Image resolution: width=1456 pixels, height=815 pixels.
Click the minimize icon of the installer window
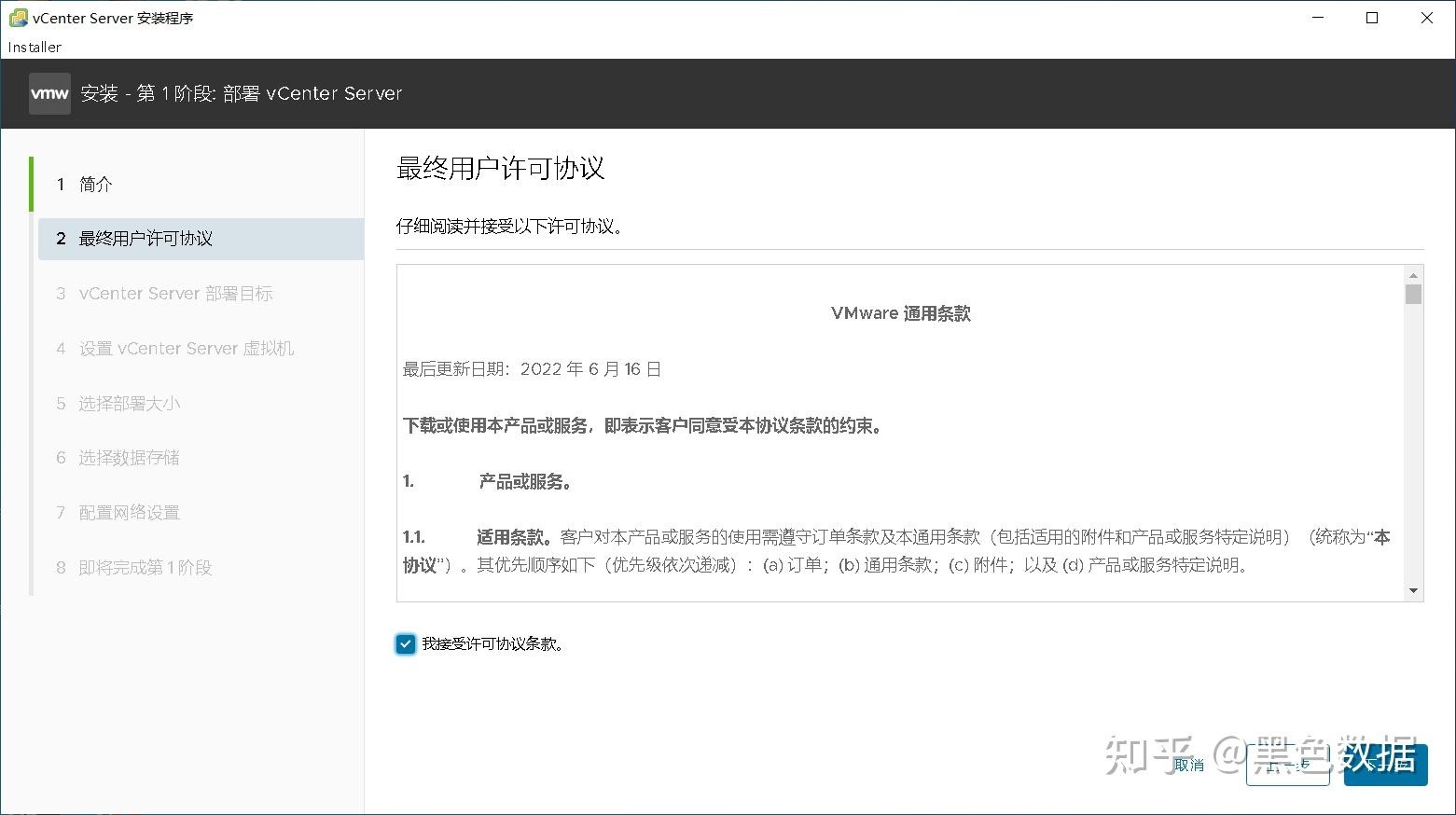click(x=1318, y=17)
